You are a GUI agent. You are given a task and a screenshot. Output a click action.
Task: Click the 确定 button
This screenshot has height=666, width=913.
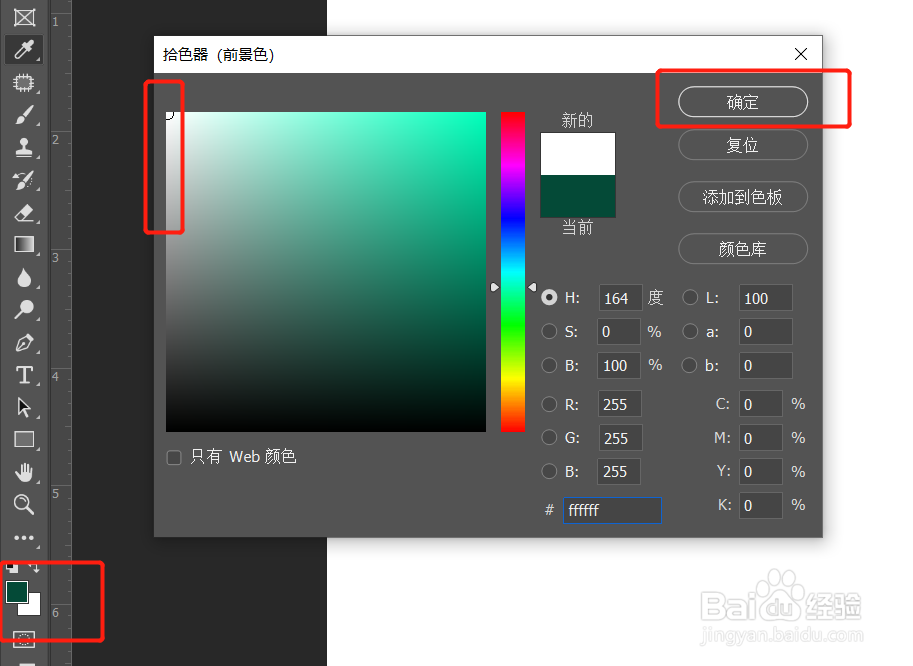pos(743,102)
